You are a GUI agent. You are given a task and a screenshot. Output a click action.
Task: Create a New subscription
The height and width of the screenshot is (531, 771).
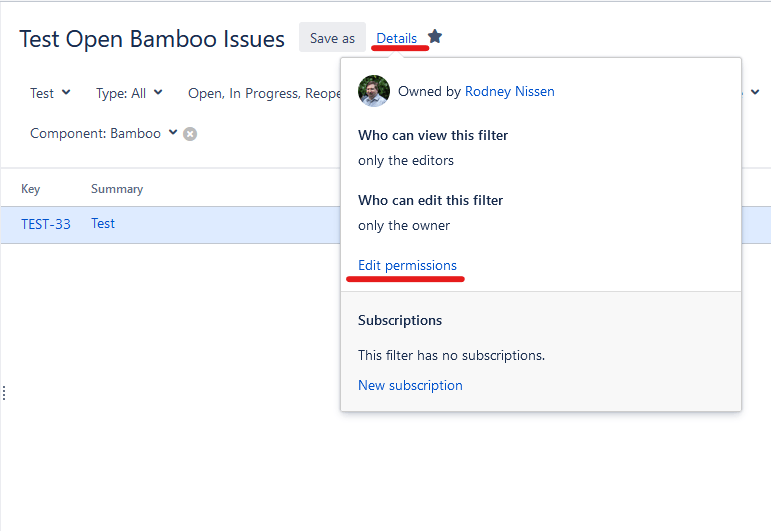click(x=410, y=385)
